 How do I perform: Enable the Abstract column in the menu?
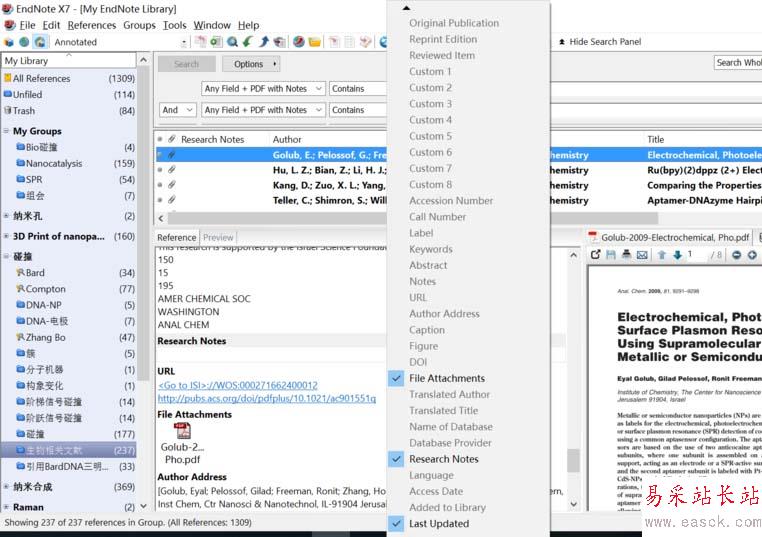(x=428, y=265)
